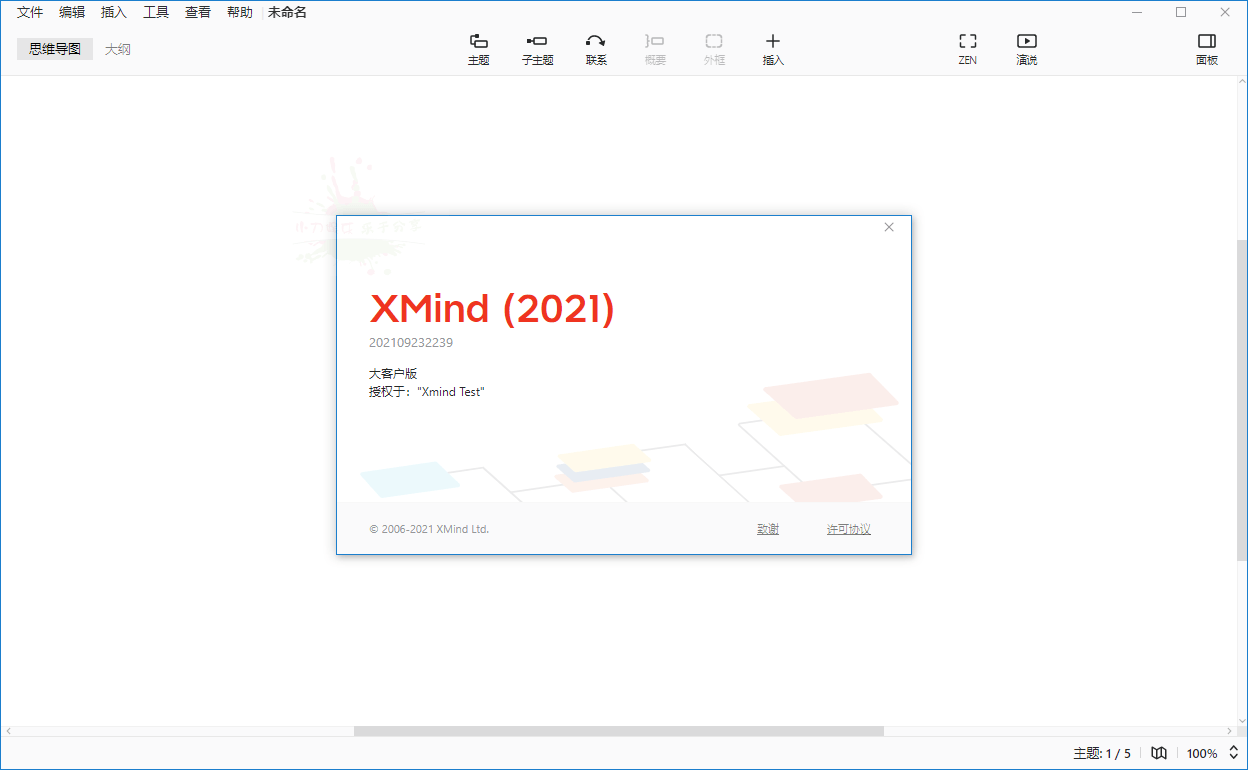This screenshot has height=770, width=1248.
Task: Open the 帮助 help menu
Action: click(x=239, y=11)
